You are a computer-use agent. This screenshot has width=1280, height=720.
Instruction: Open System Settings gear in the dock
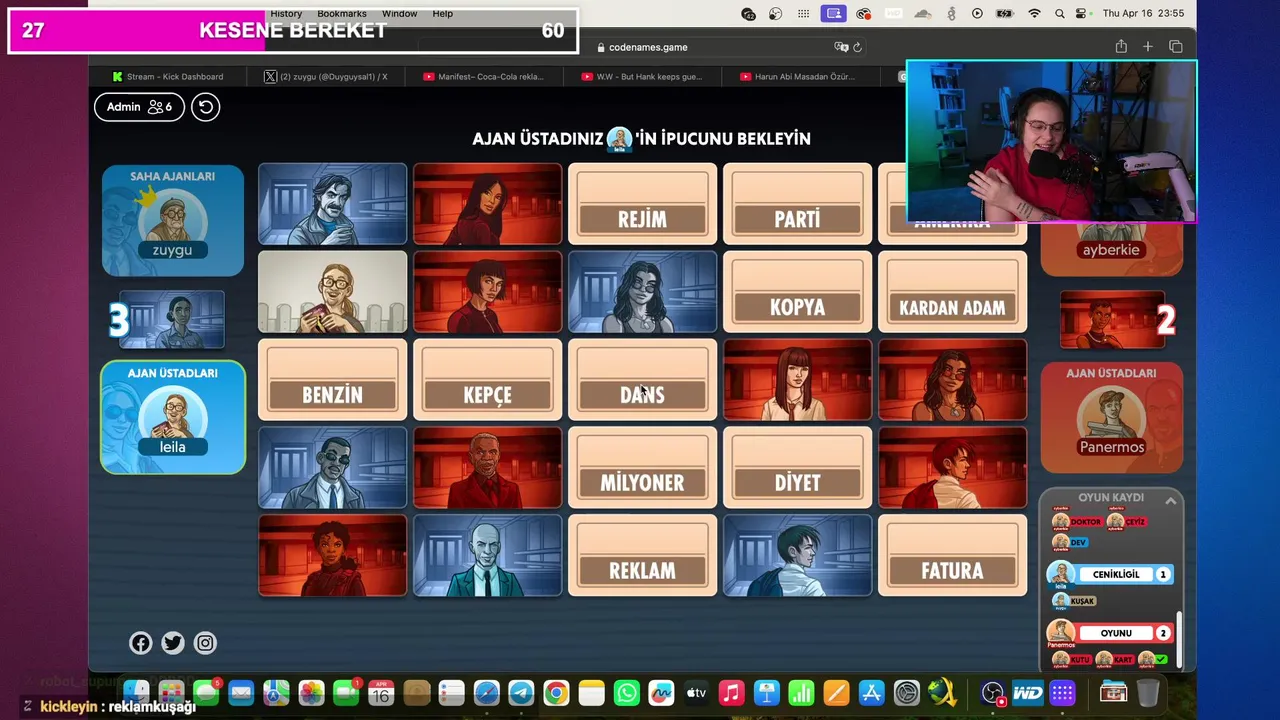[906, 693]
